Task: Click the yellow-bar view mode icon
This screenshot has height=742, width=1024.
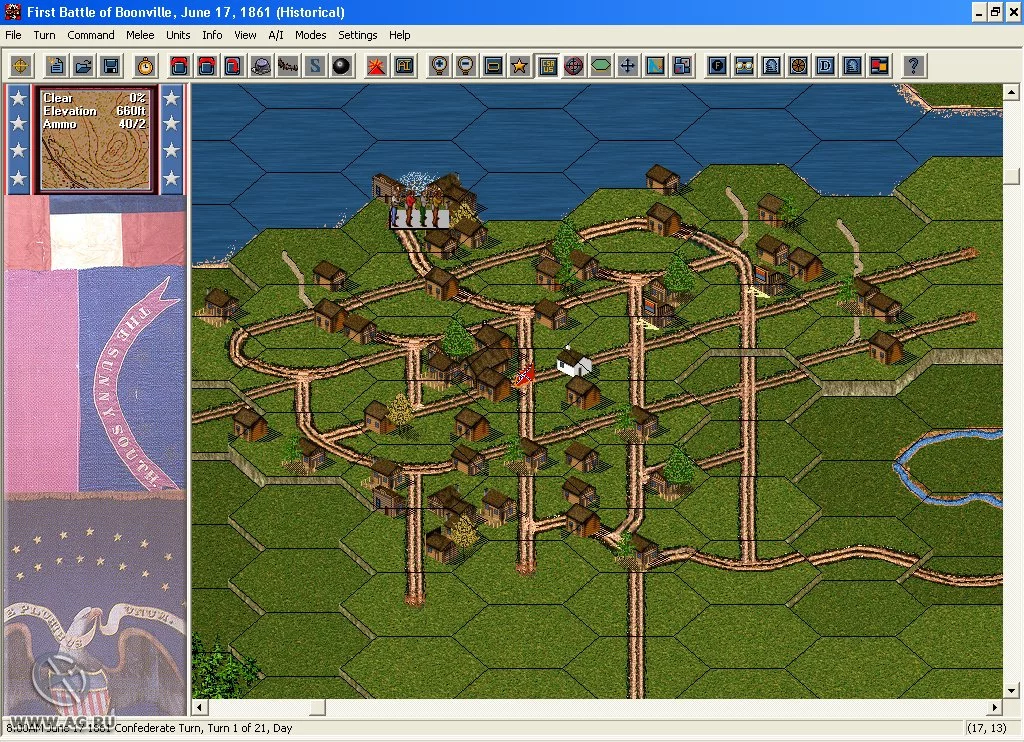Action: [x=493, y=66]
